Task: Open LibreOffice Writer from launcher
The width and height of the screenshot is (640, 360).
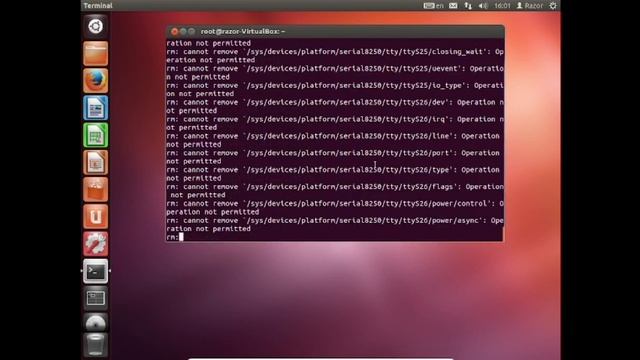Action: (96, 108)
